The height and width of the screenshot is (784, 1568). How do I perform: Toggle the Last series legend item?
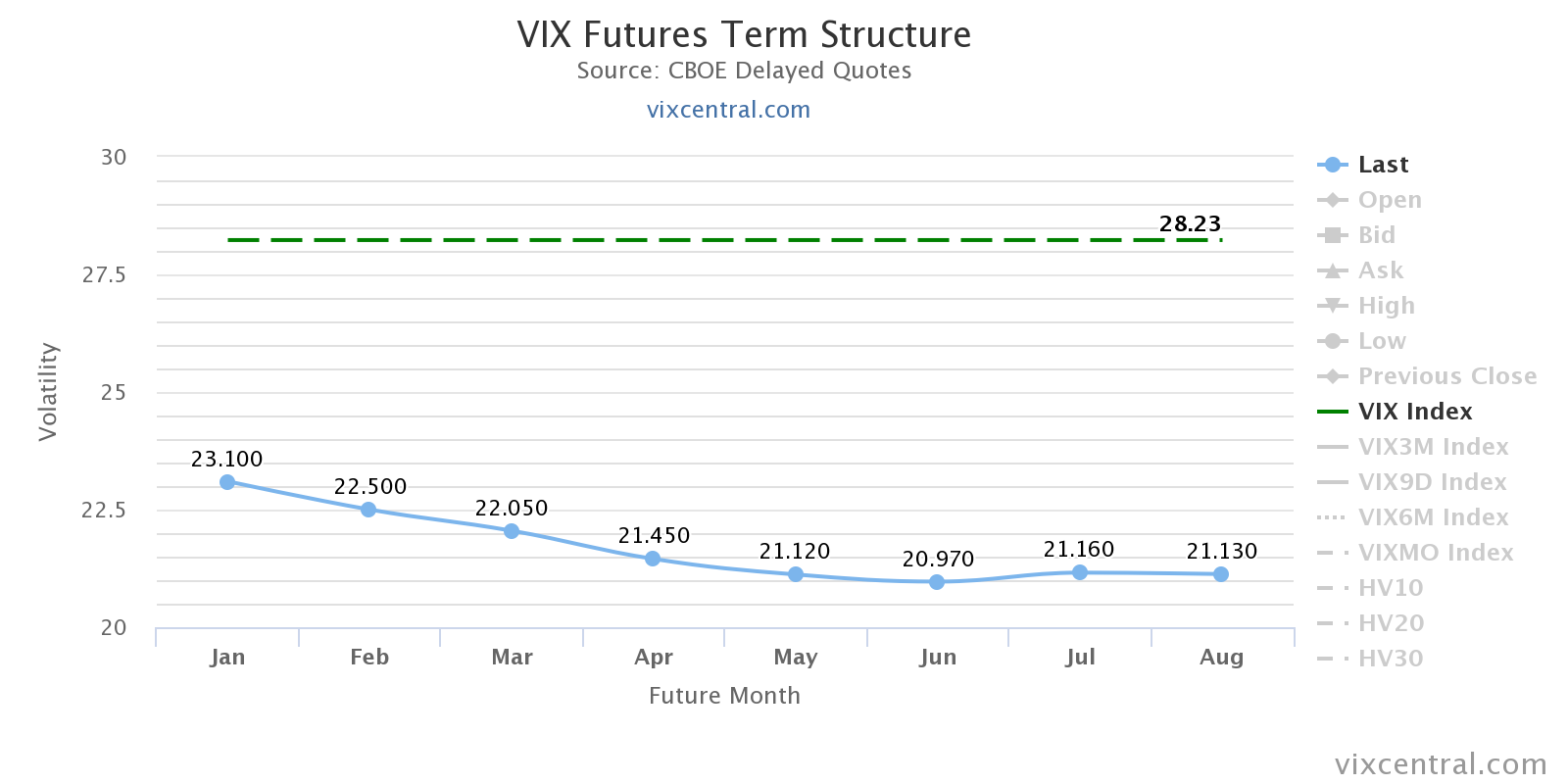click(x=1382, y=165)
